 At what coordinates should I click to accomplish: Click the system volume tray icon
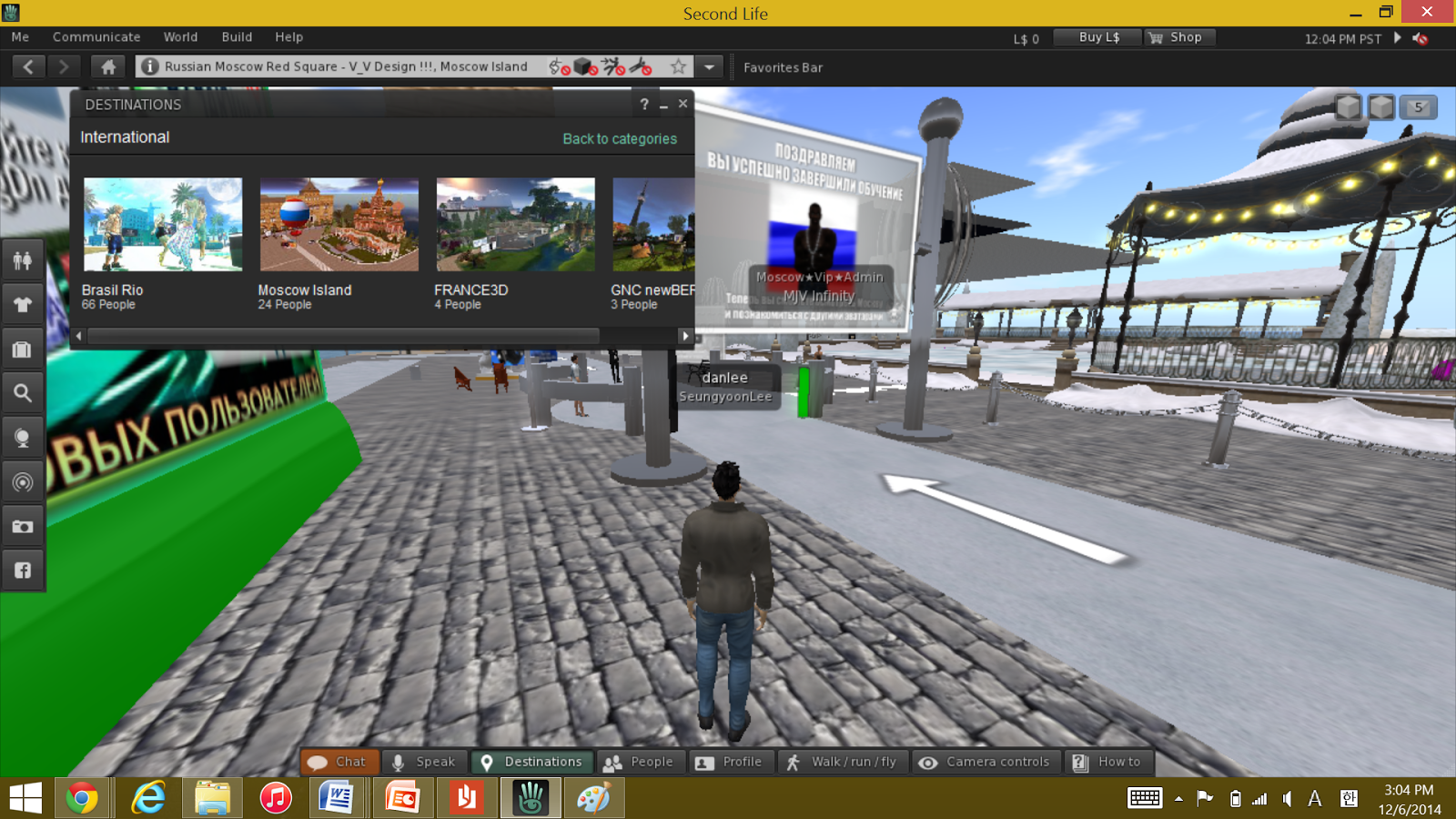(1287, 799)
